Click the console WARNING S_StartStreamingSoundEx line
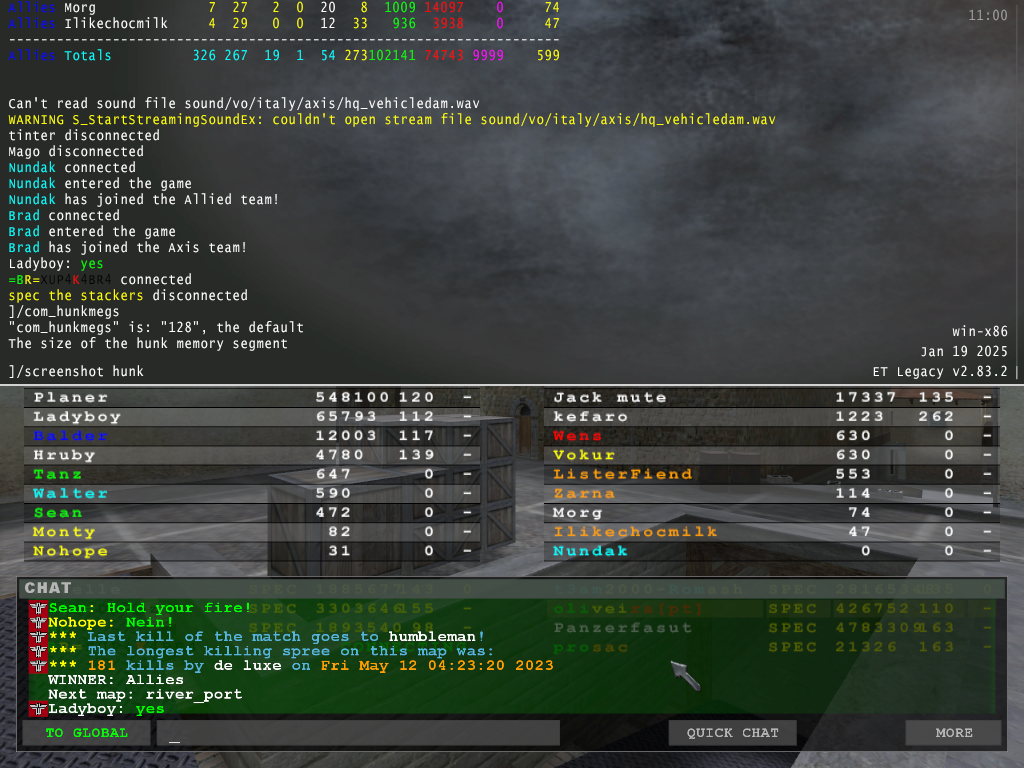The image size is (1024, 768). 392,120
